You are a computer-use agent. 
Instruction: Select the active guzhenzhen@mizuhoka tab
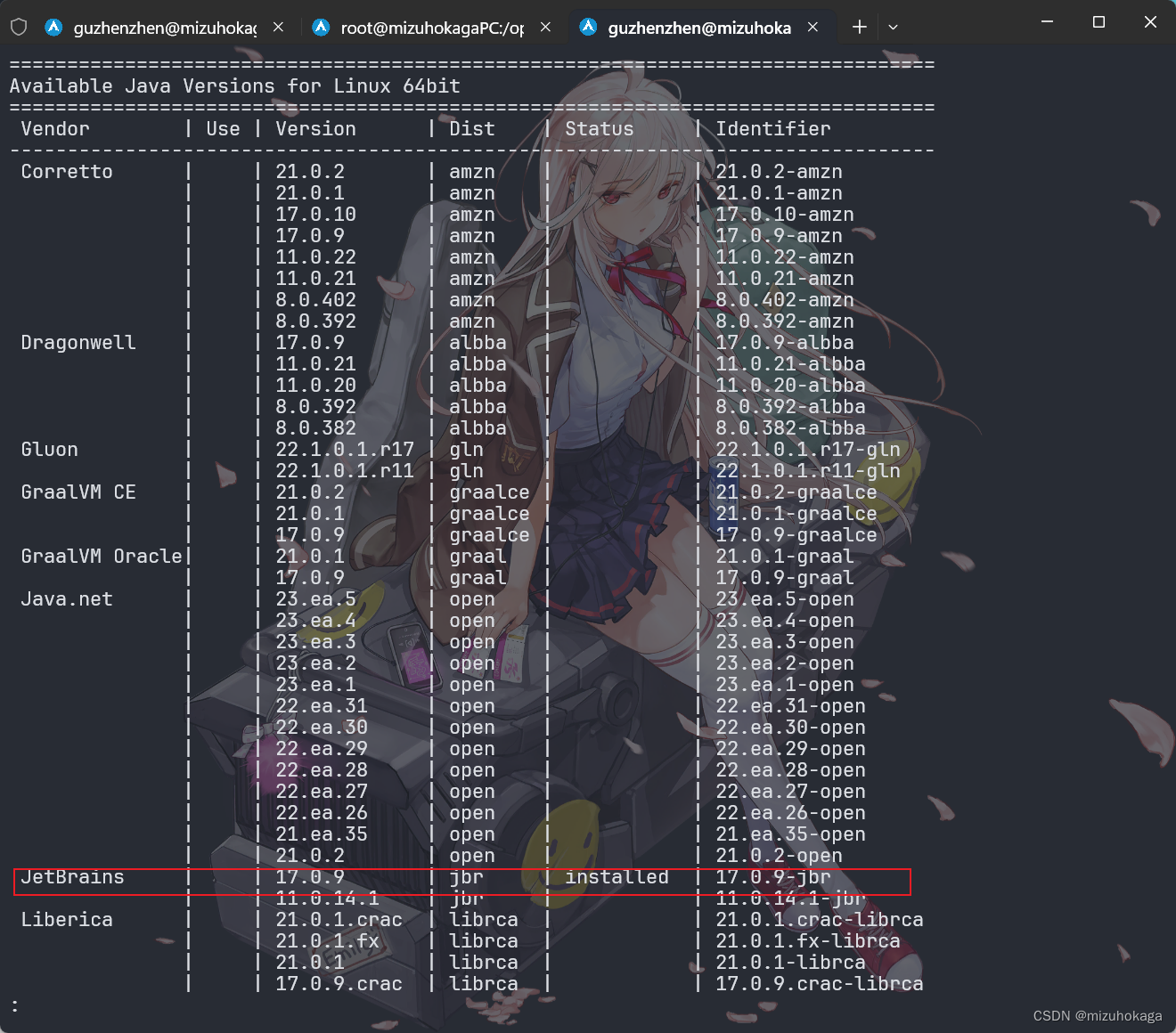(701, 27)
